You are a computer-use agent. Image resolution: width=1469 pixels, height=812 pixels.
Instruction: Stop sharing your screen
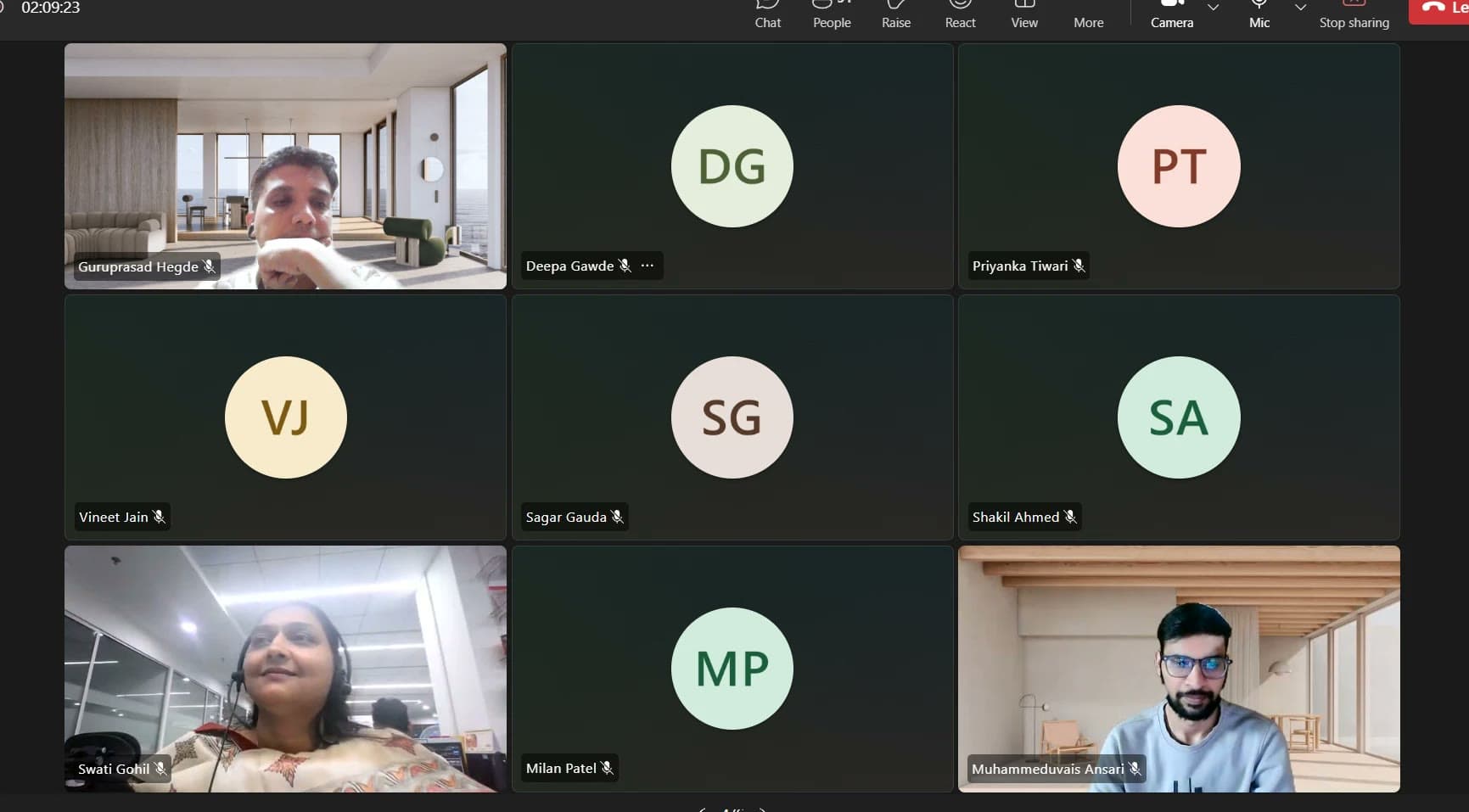point(1354,14)
